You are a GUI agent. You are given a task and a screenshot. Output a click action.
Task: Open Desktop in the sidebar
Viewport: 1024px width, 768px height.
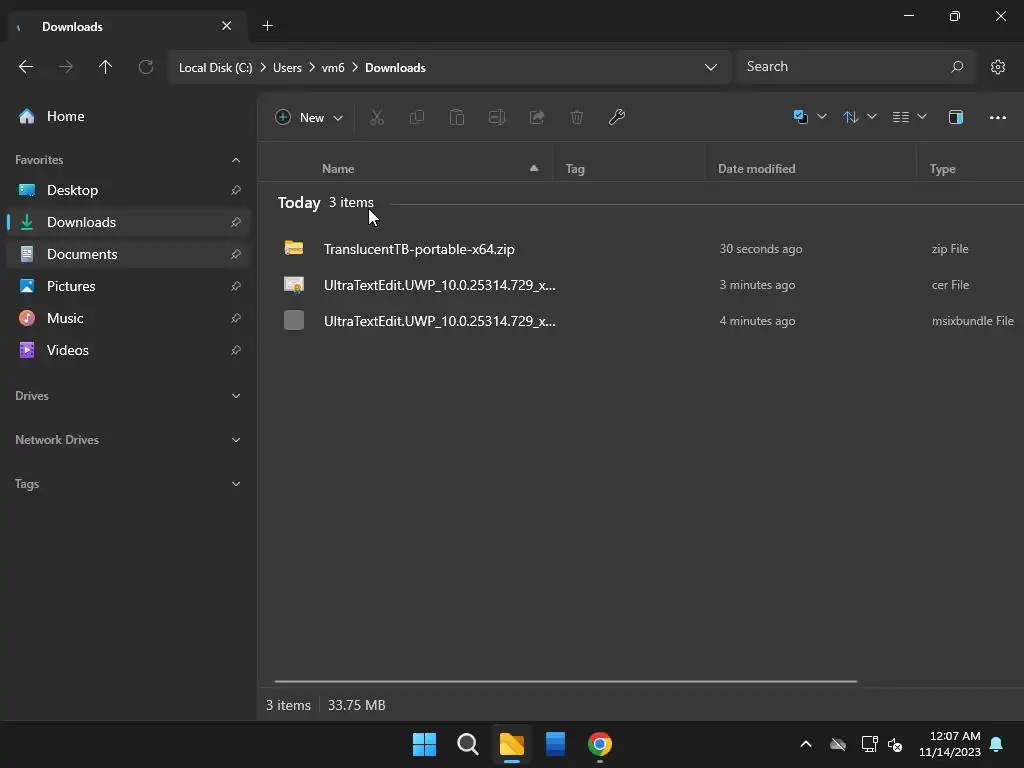128,190
